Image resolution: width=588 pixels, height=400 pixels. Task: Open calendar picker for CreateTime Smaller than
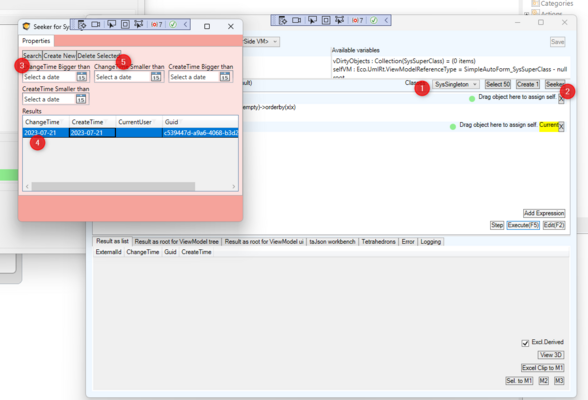point(81,99)
